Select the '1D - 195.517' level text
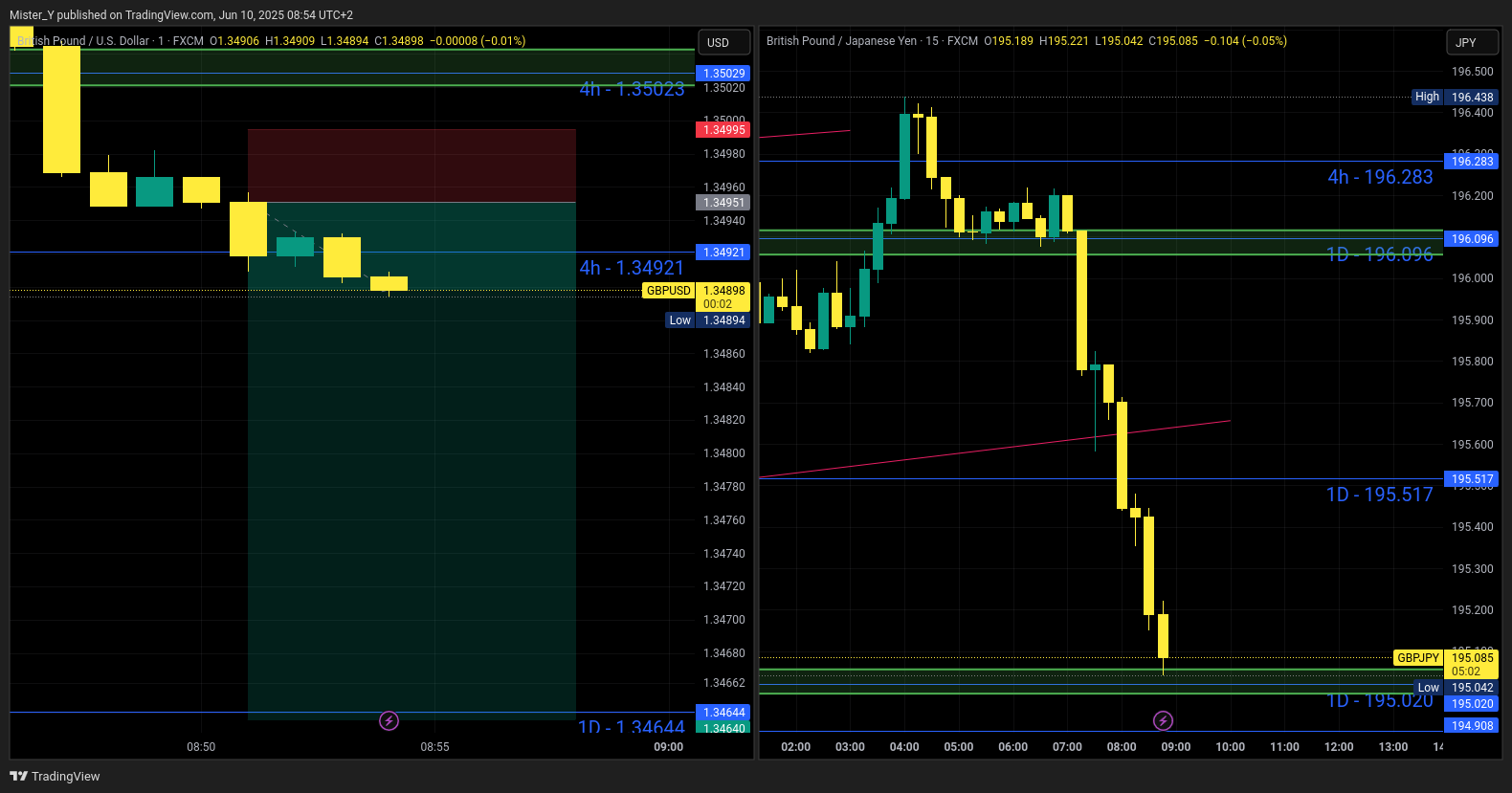 [1380, 495]
